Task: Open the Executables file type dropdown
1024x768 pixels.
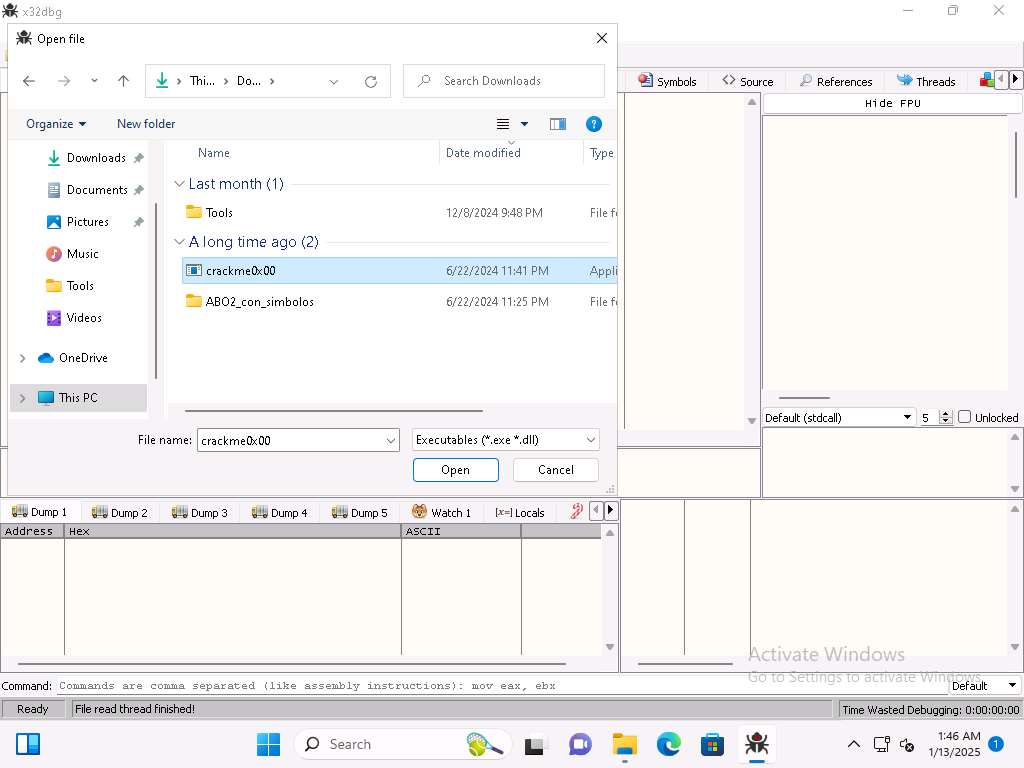Action: (505, 440)
